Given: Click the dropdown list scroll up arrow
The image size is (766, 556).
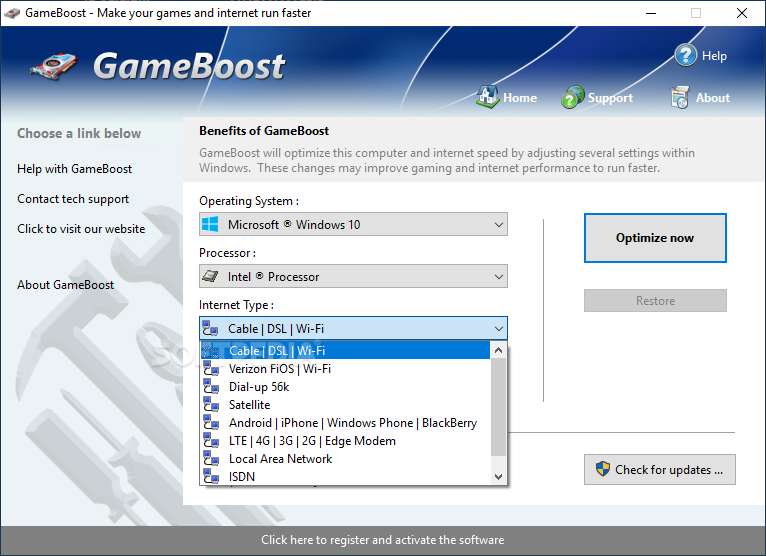Looking at the screenshot, I should (498, 350).
